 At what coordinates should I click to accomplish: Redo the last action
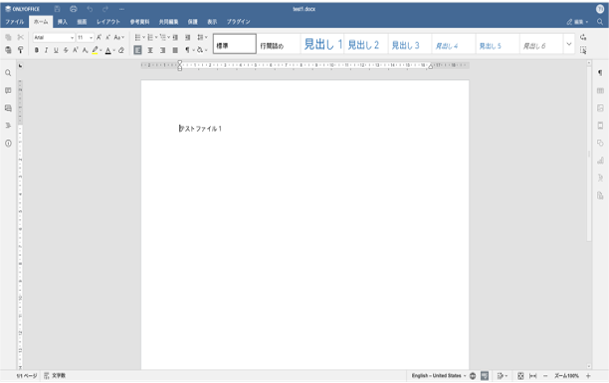105,9
